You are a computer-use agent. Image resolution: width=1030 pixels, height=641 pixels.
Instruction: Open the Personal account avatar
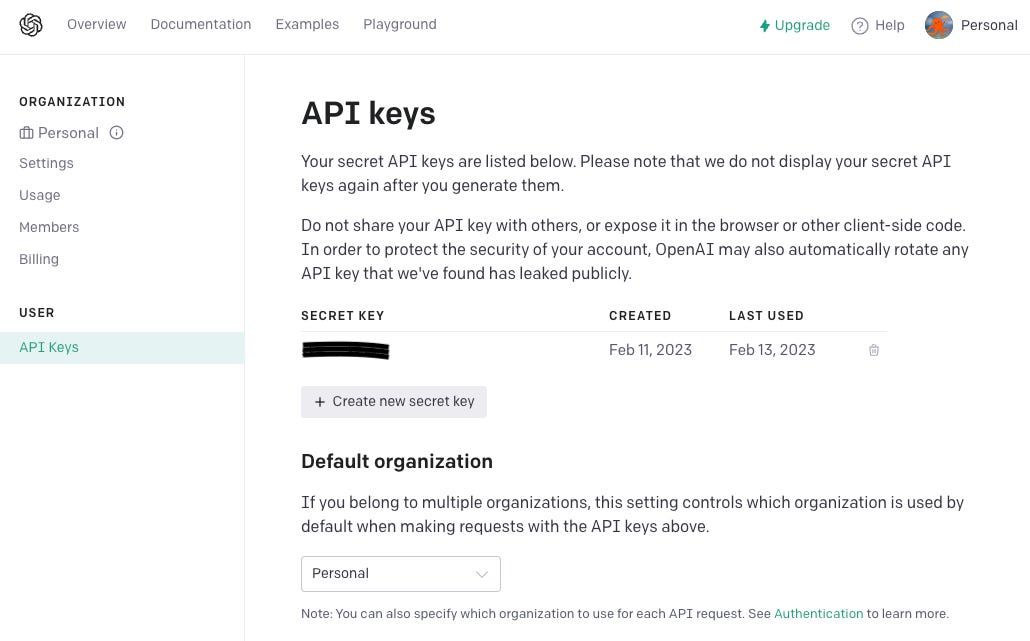coord(939,25)
